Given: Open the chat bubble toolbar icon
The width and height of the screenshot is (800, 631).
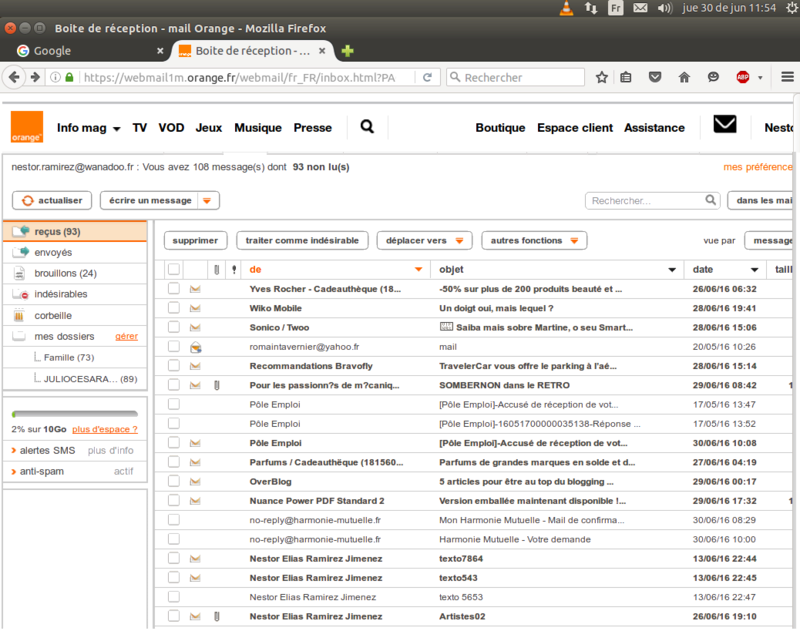Looking at the screenshot, I should 713,78.
